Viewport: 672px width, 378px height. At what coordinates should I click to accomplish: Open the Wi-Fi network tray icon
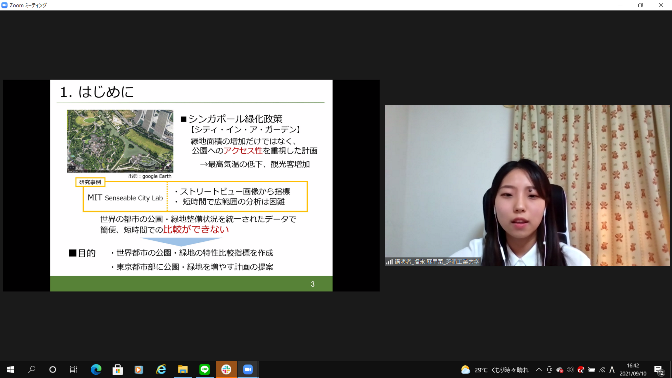coord(602,369)
